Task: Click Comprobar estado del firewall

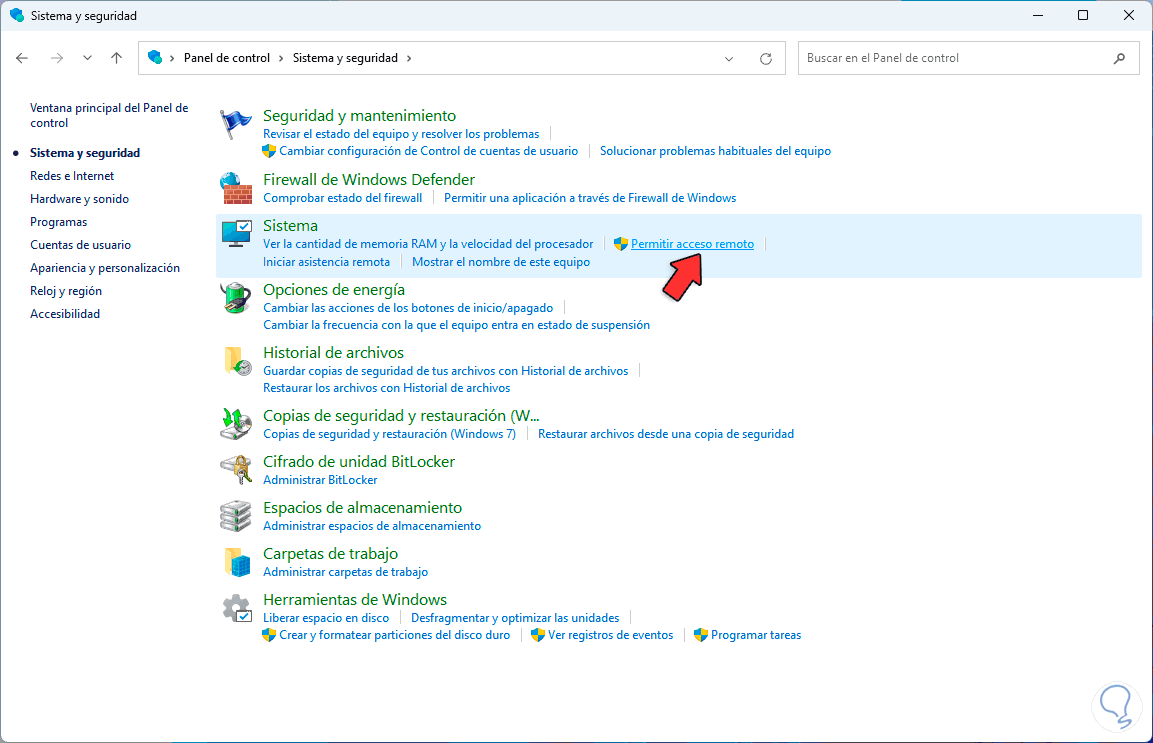Action: 343,198
